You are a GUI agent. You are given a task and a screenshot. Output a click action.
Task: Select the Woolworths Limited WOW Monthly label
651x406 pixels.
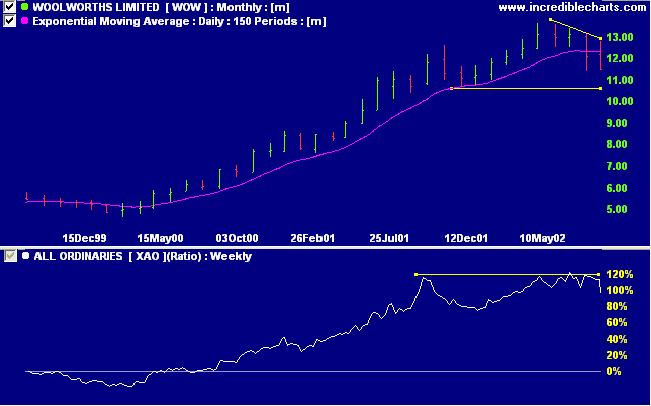click(161, 7)
